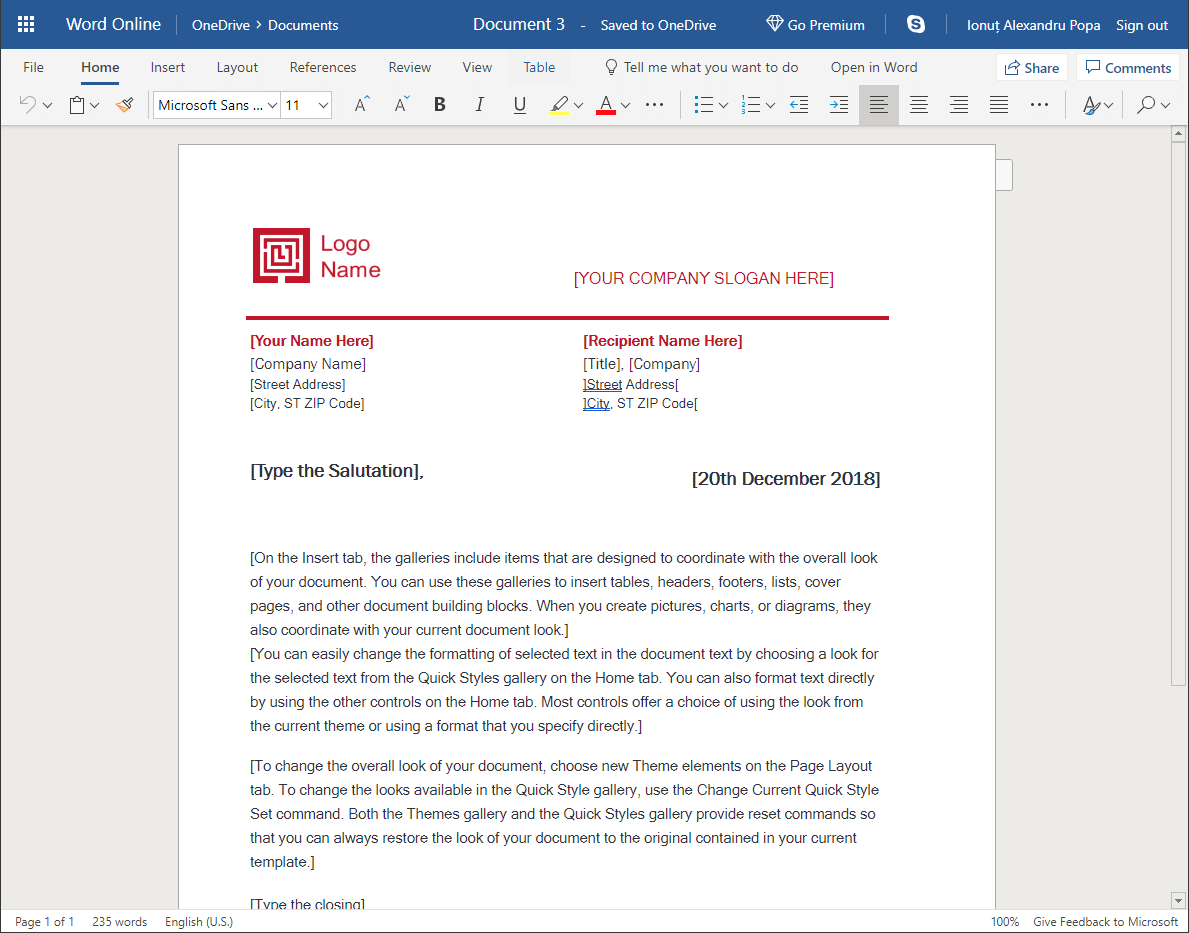
Task: Select the Format Painter brush
Action: pos(124,105)
